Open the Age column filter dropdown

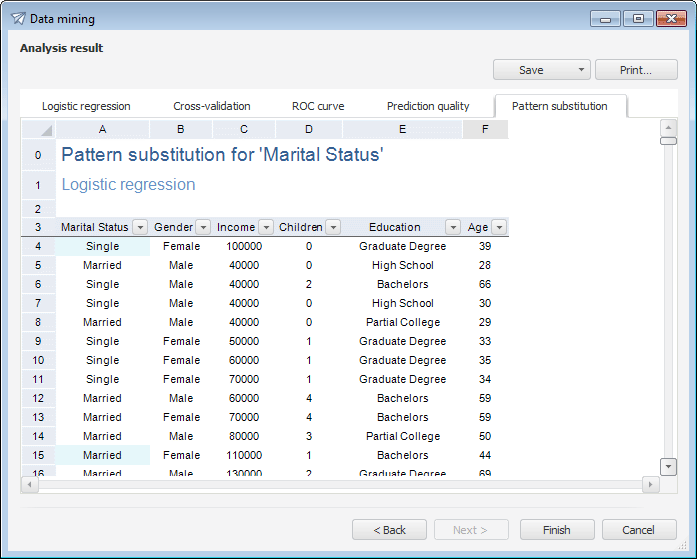pyautogui.click(x=499, y=227)
